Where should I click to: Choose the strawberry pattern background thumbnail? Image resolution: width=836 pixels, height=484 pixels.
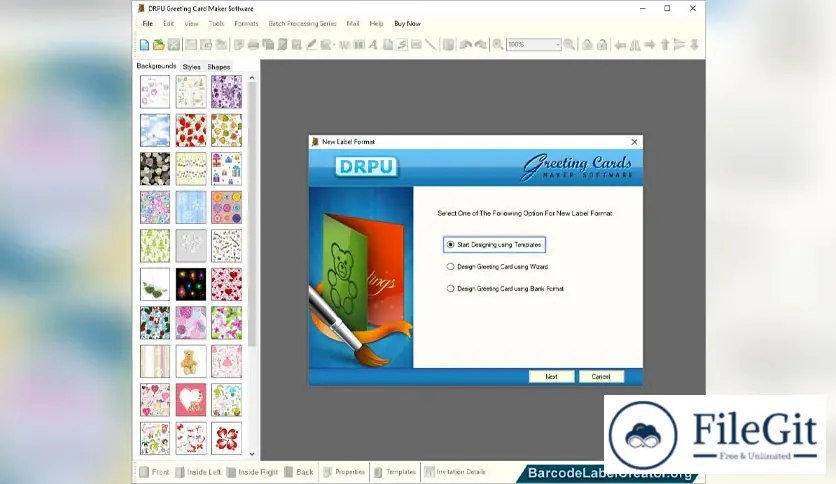[x=191, y=130]
